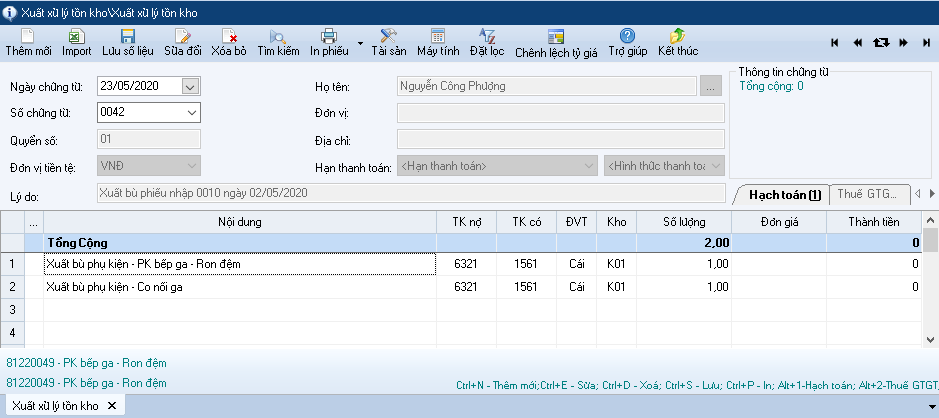Viewport: 939px width, 418px height.
Task: Open dropdown arrow next to In phiếu
Action: [360, 44]
